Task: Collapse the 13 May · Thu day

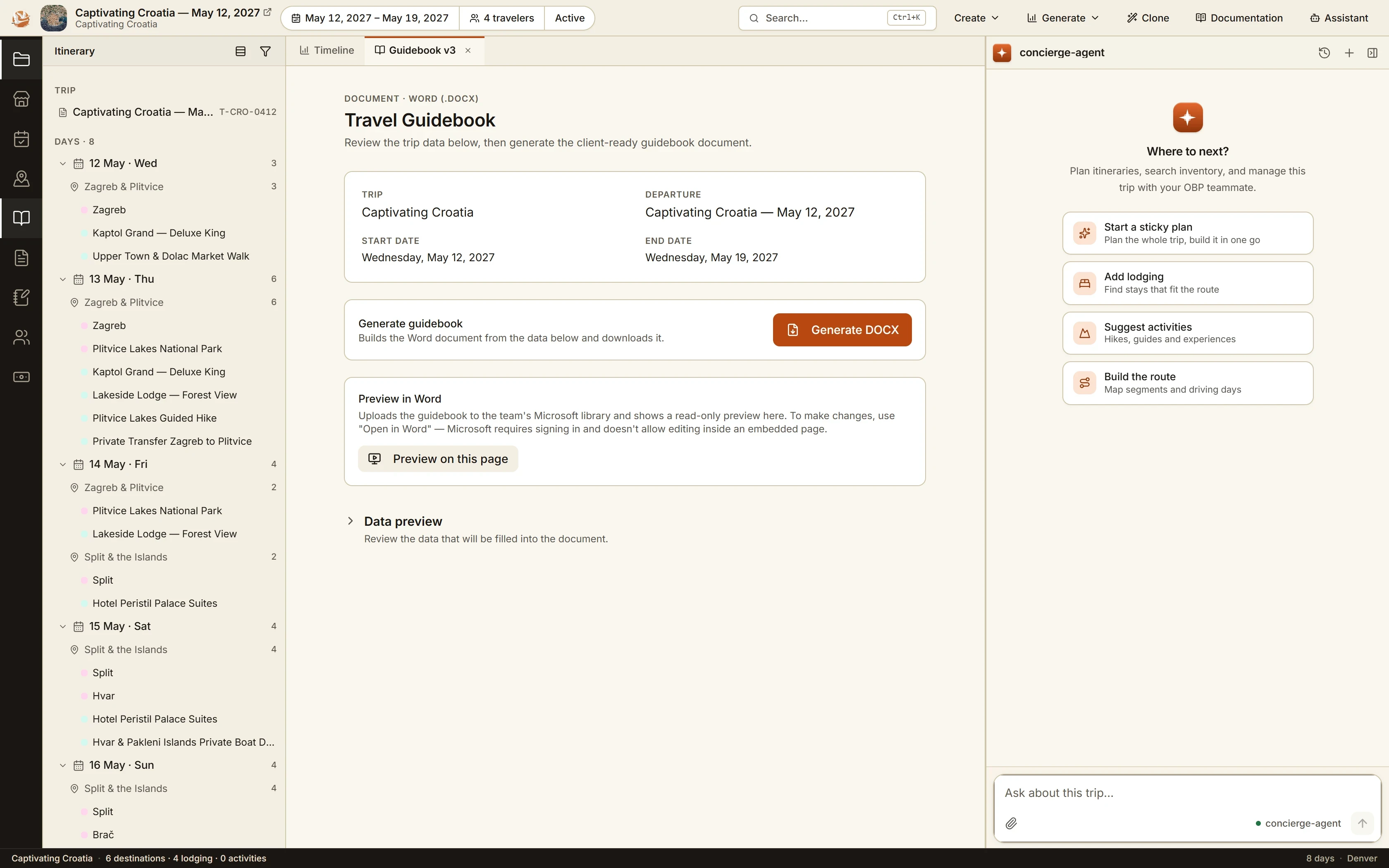Action: [62, 279]
